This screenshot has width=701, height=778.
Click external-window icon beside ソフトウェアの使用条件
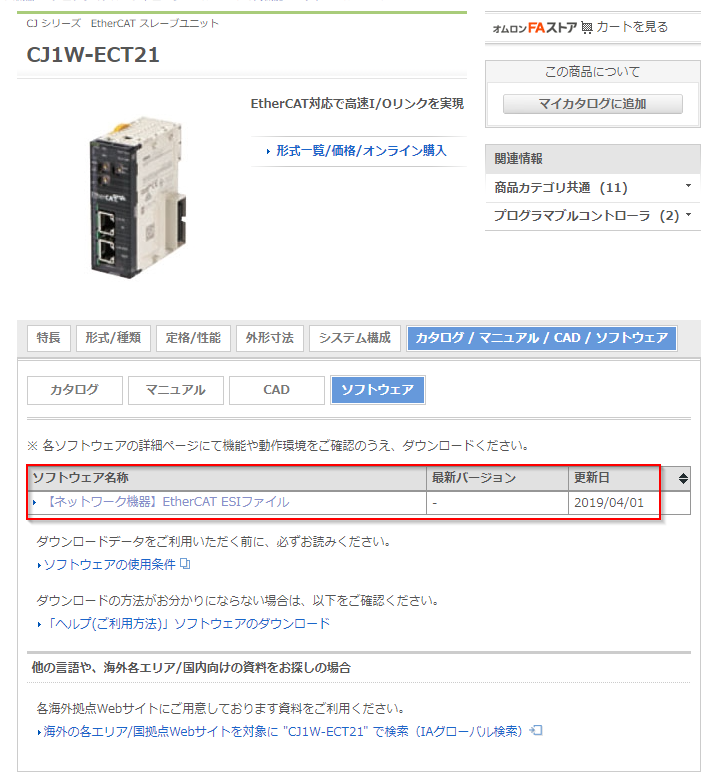click(185, 564)
